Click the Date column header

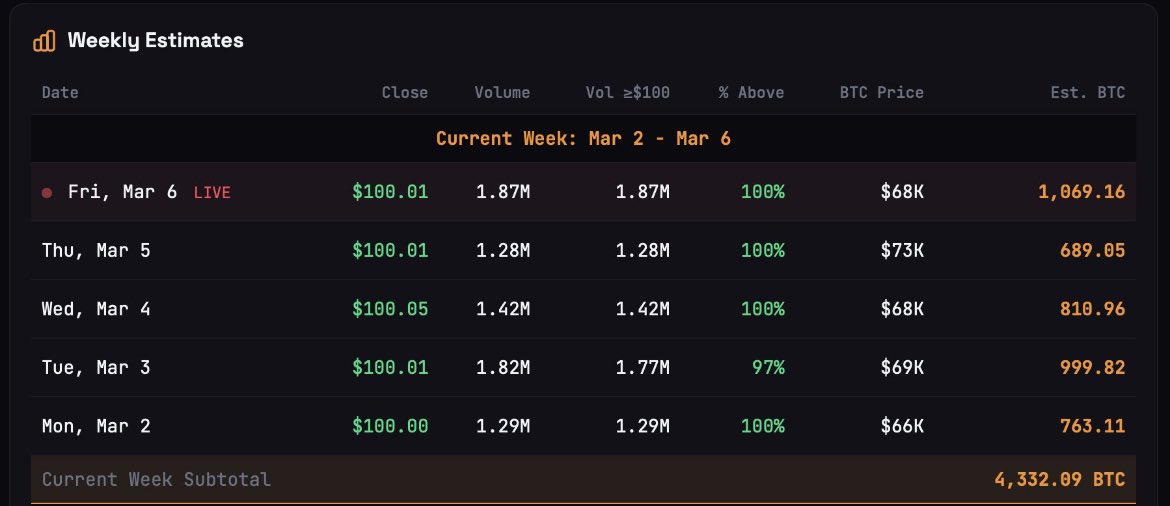click(60, 93)
